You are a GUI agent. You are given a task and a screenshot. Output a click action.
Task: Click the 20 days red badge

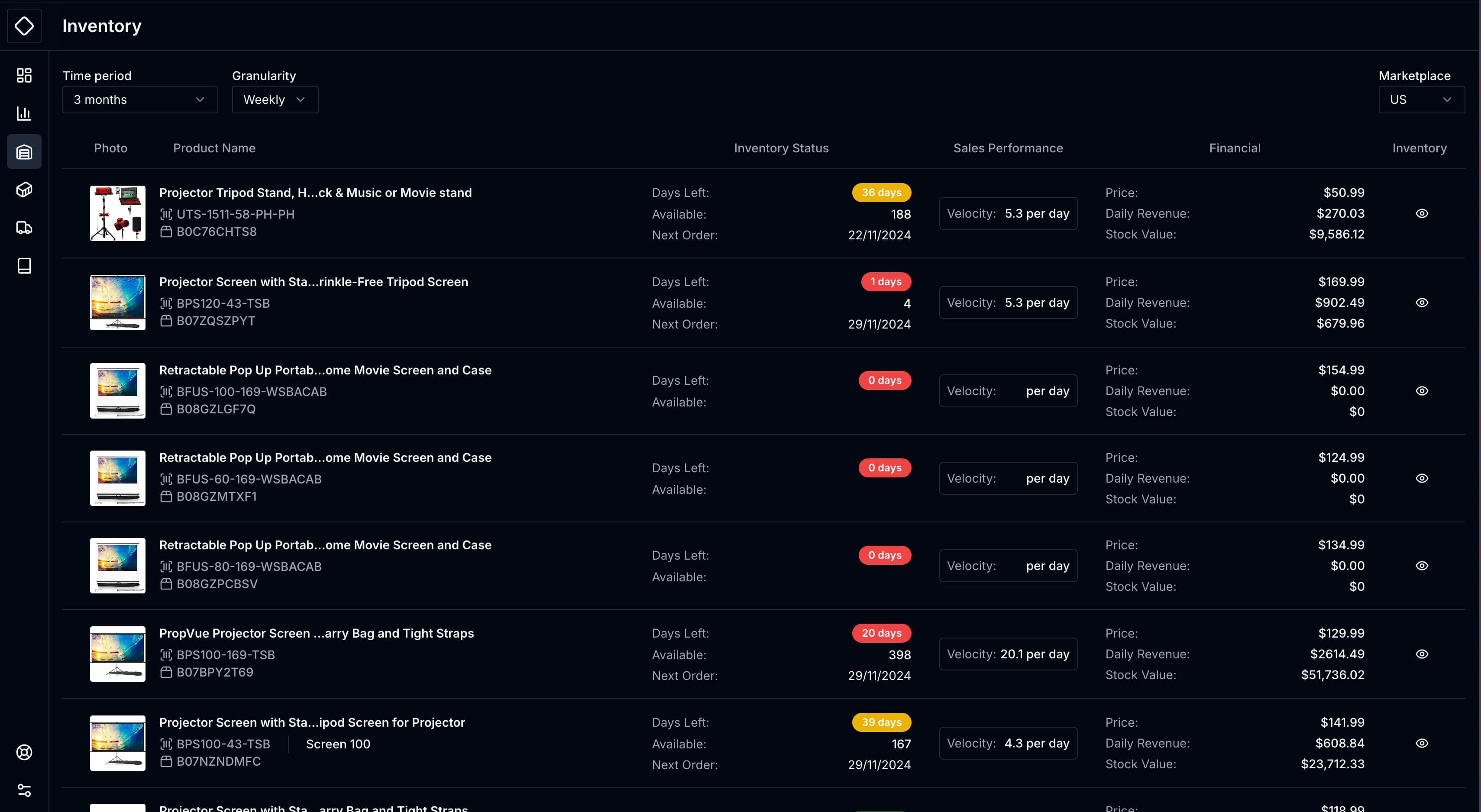881,633
